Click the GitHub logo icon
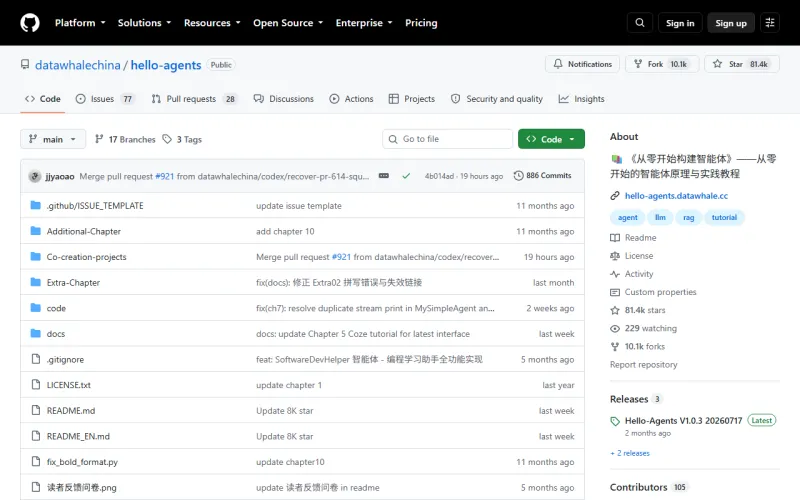Screen dimensions: 800x500 click(30, 23)
